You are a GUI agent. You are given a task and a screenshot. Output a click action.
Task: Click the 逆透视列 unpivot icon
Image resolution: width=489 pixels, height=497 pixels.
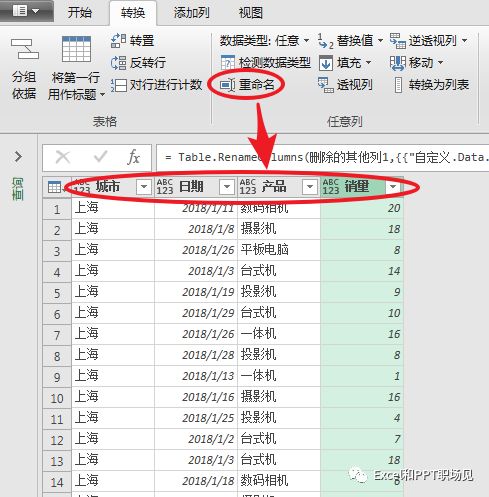[x=397, y=41]
